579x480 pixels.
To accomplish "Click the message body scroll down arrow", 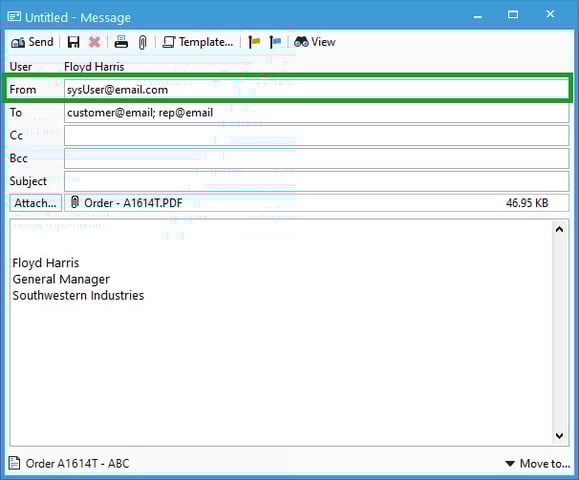I will 559,436.
